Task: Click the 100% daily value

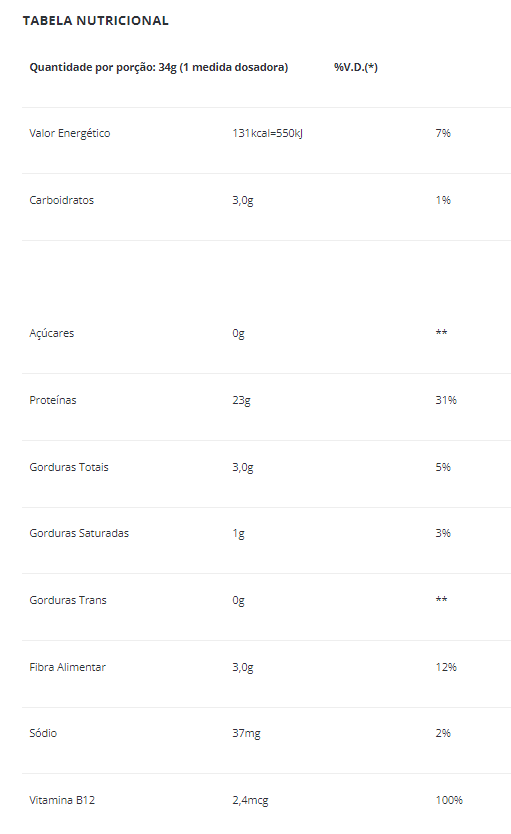Action: tap(449, 800)
